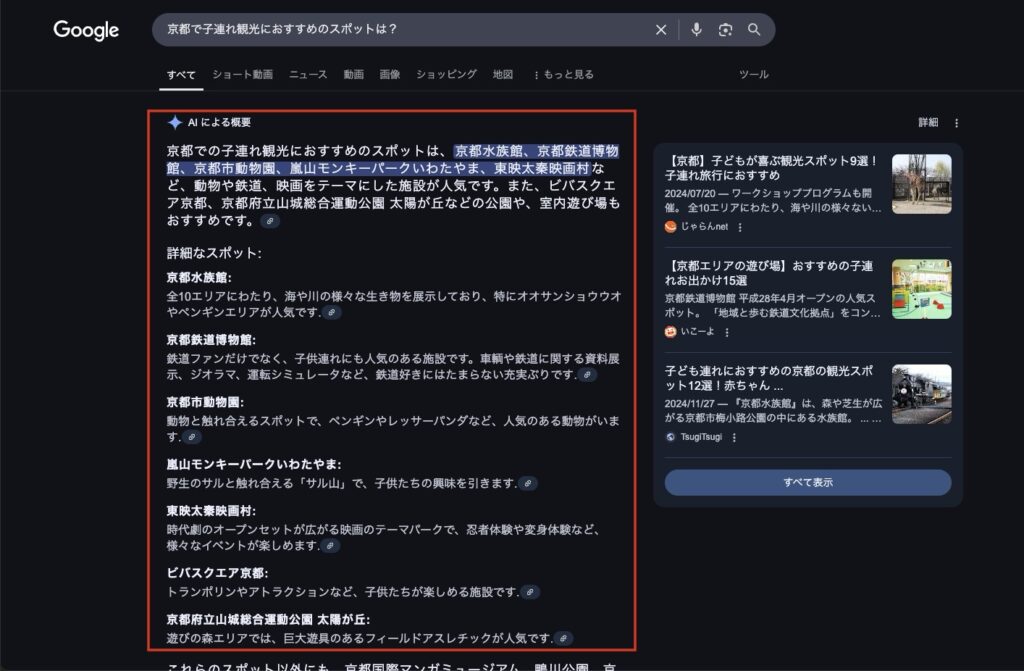Open source link icon for 京都鉄道博物館 description

587,374
